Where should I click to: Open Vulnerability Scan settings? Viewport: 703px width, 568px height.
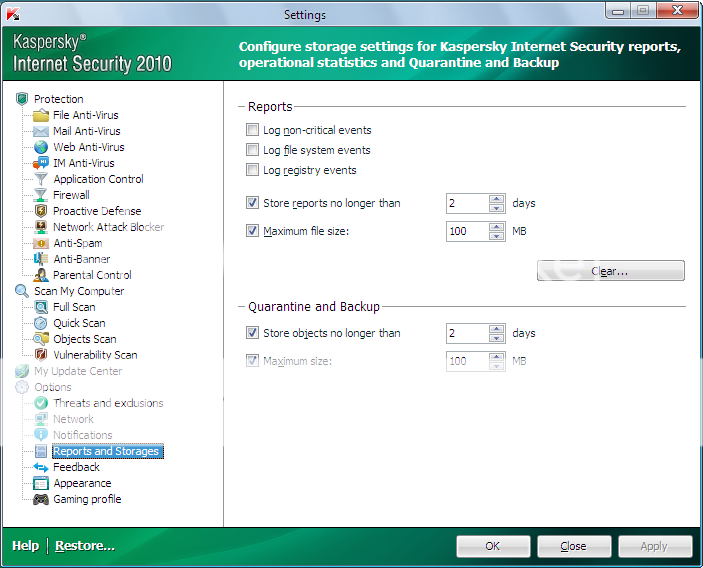(x=95, y=355)
